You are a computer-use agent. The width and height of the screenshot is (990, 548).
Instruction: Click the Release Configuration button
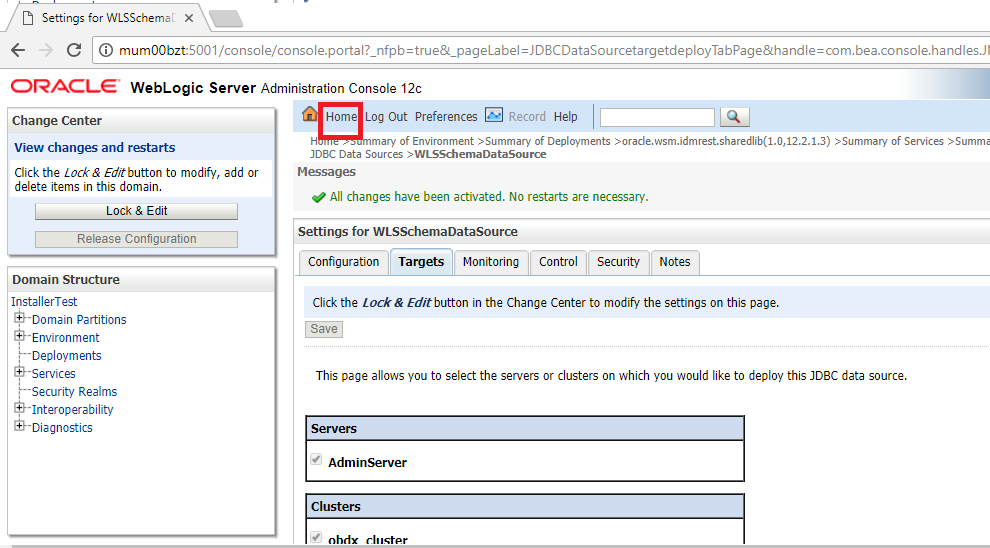pyautogui.click(x=136, y=239)
